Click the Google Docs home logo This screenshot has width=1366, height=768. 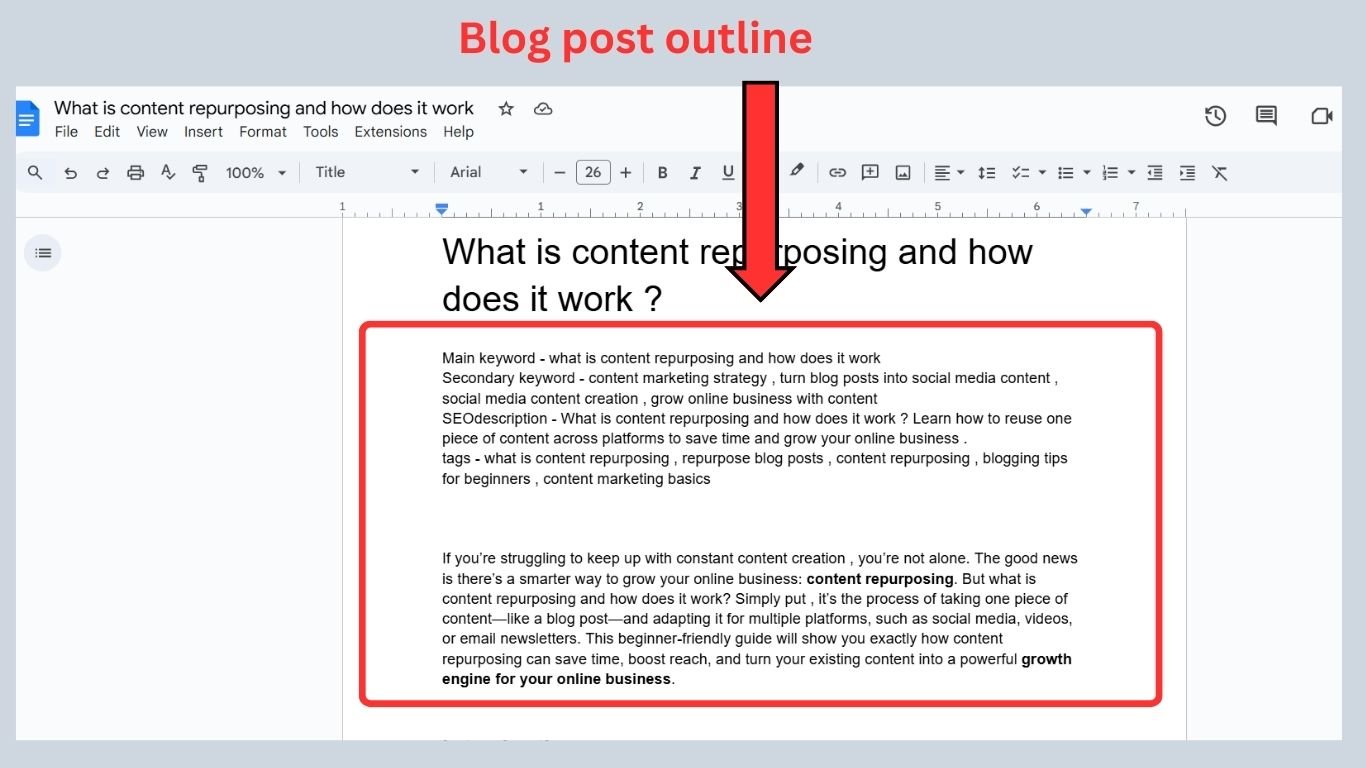click(27, 118)
